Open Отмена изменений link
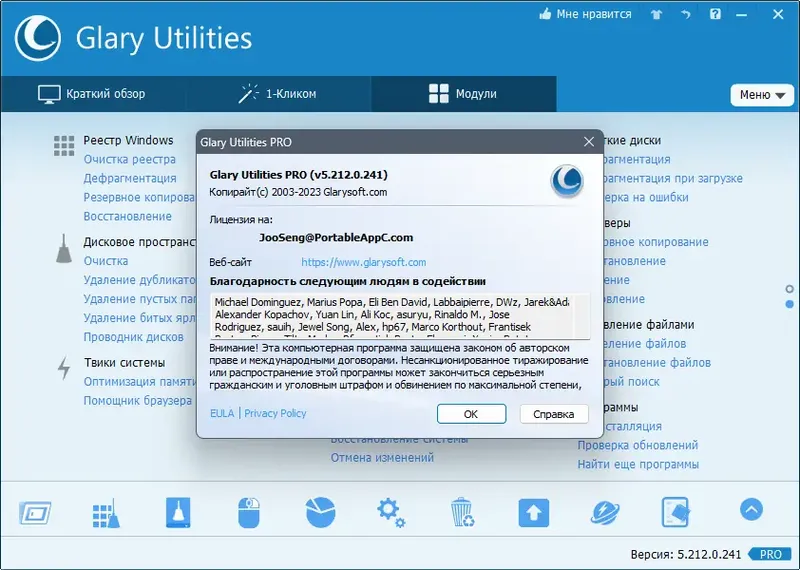Viewport: 800px width, 570px height. (382, 458)
